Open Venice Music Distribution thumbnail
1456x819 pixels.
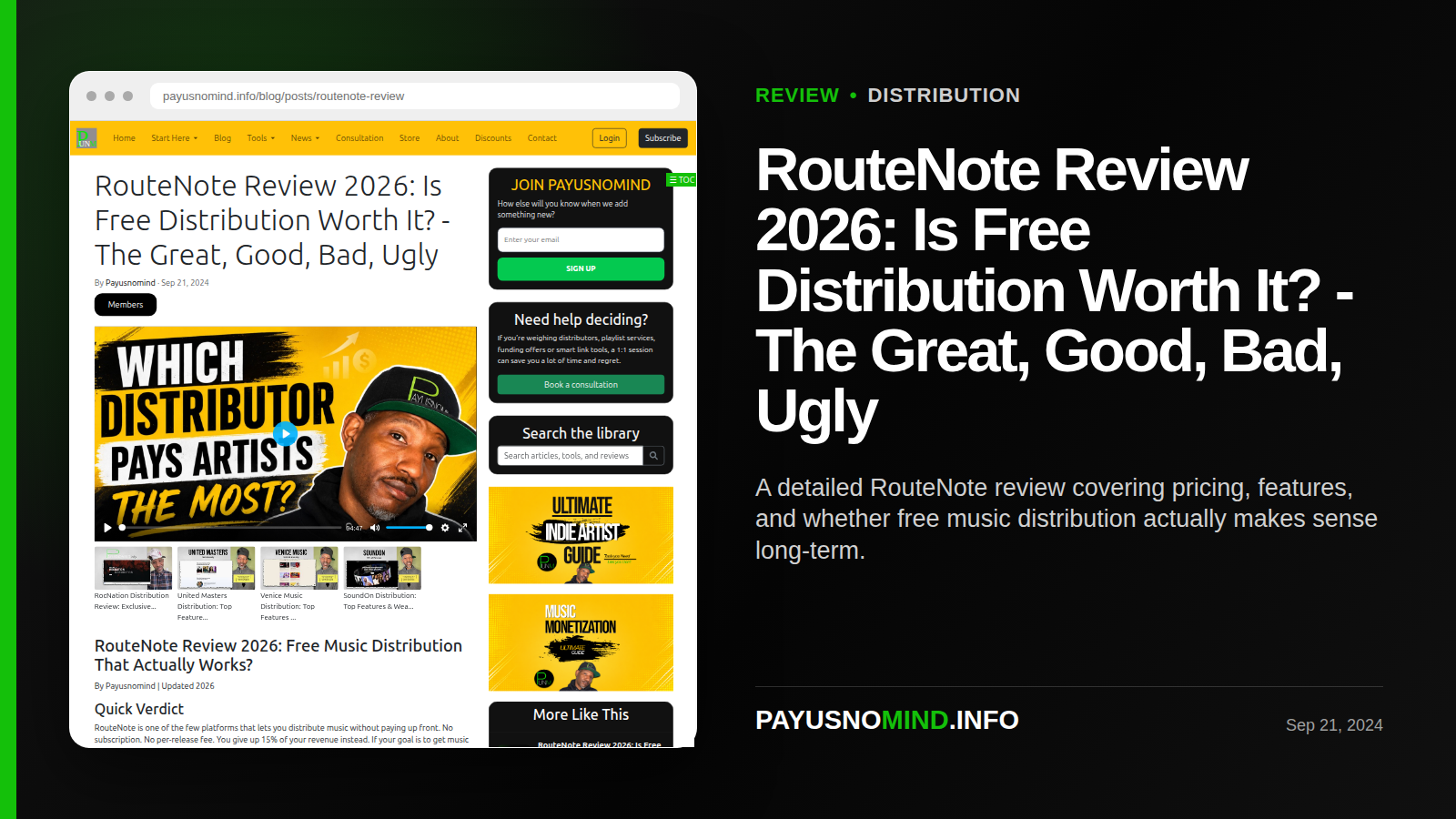(298, 568)
